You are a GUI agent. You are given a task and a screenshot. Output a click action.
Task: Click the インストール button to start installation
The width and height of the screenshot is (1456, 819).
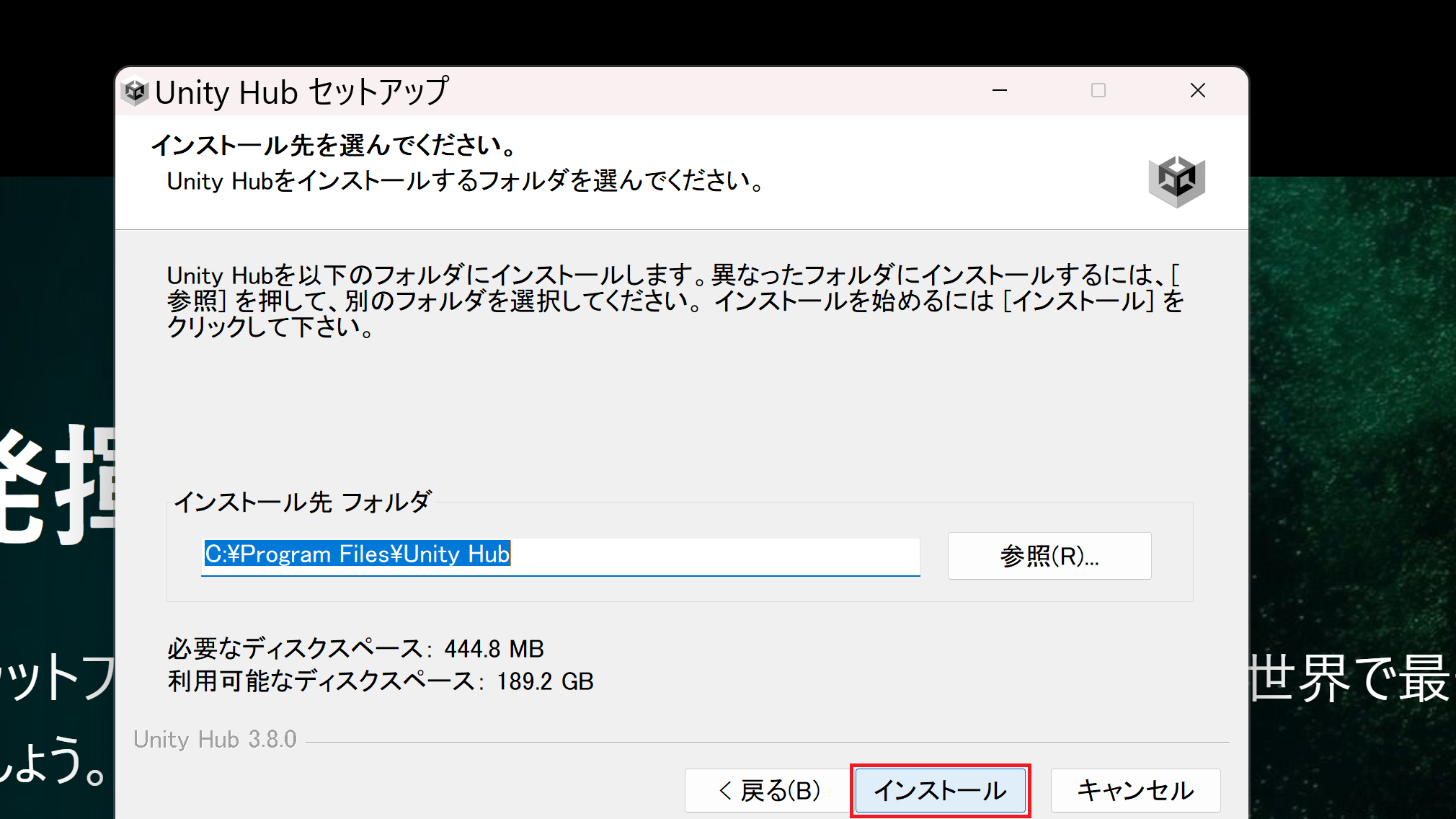[x=940, y=790]
